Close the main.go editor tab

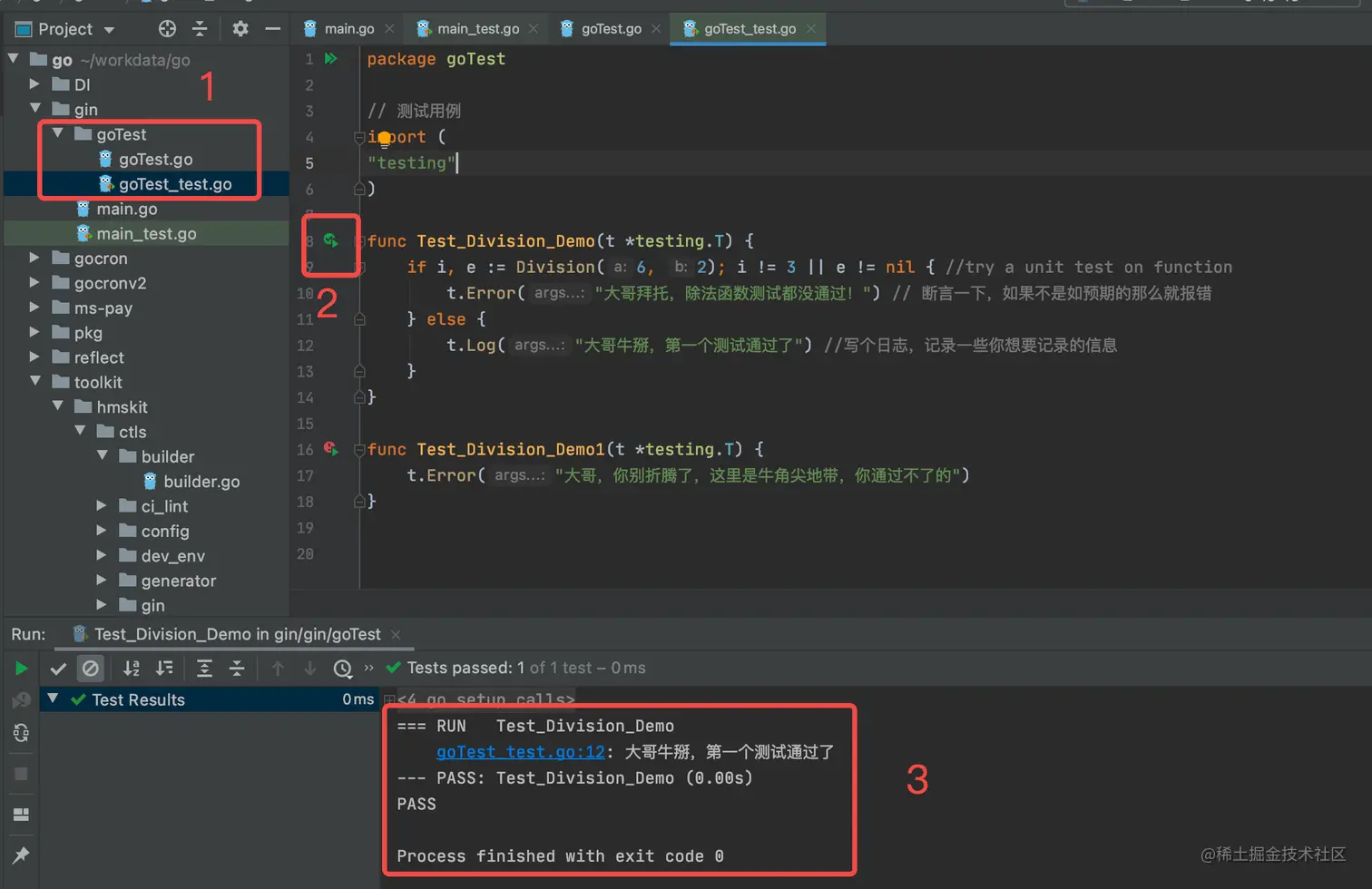pos(389,29)
